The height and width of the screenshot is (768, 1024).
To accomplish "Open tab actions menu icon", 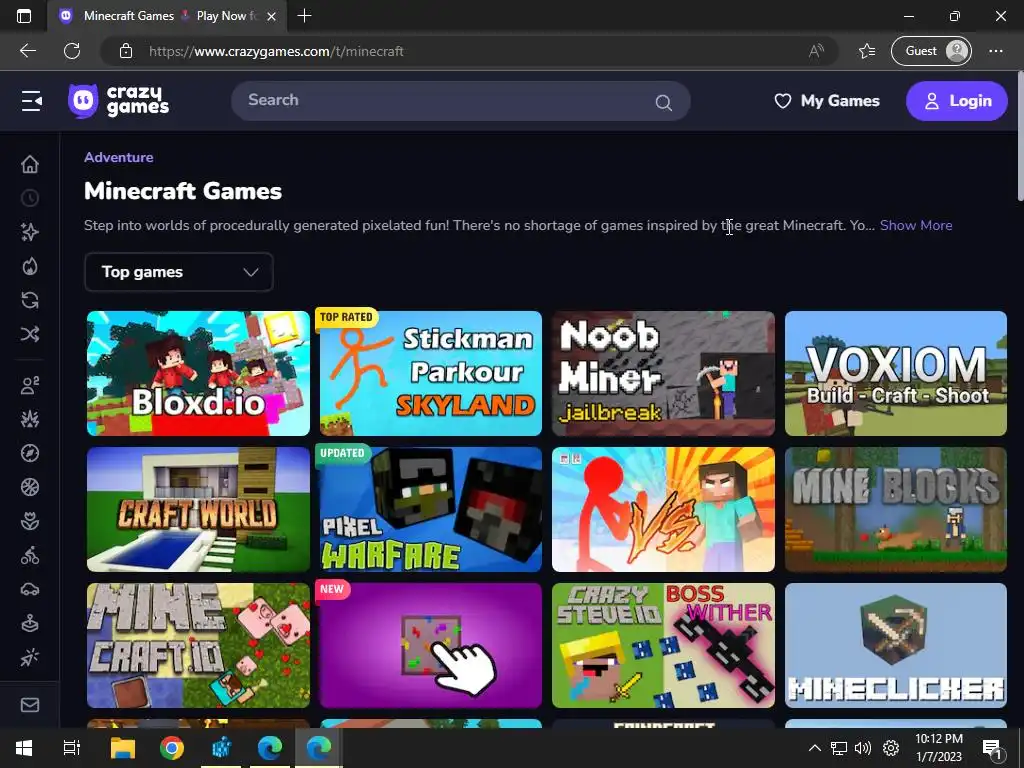I will click(x=24, y=16).
